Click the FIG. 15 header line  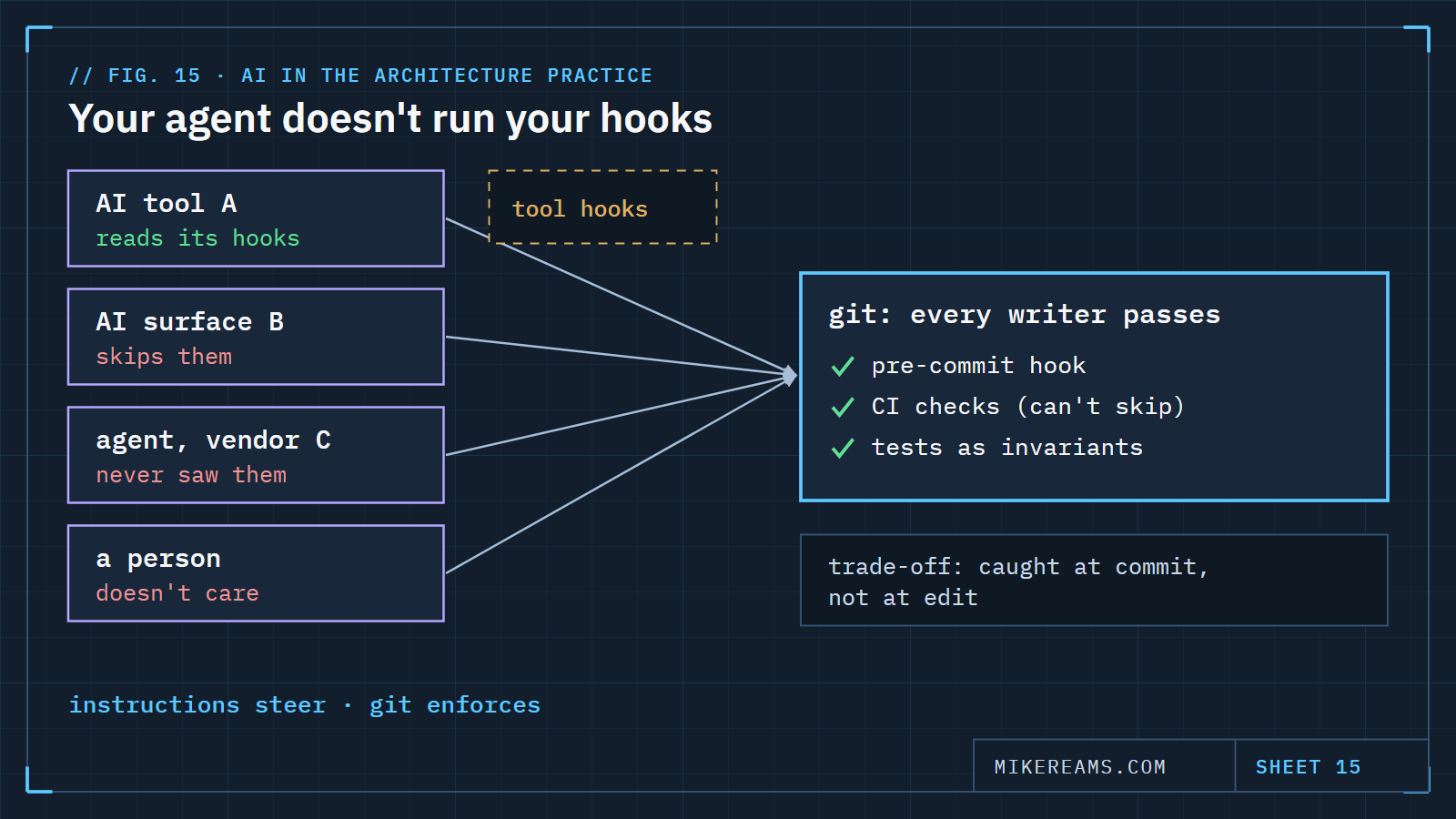click(360, 76)
